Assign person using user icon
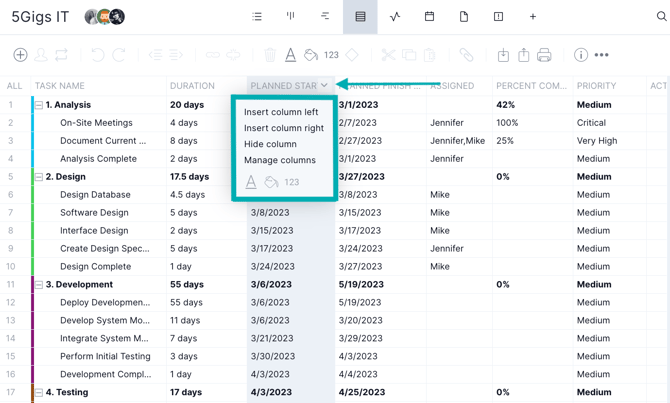The height and width of the screenshot is (403, 670). (41, 55)
